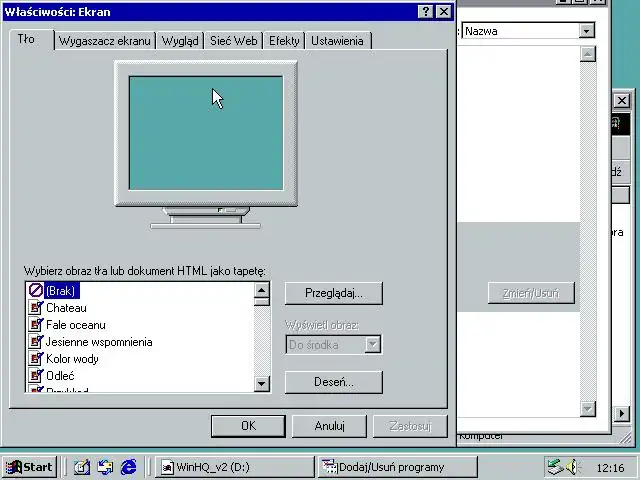
Task: Click wallpaper list scroll-up arrow
Action: (x=262, y=290)
